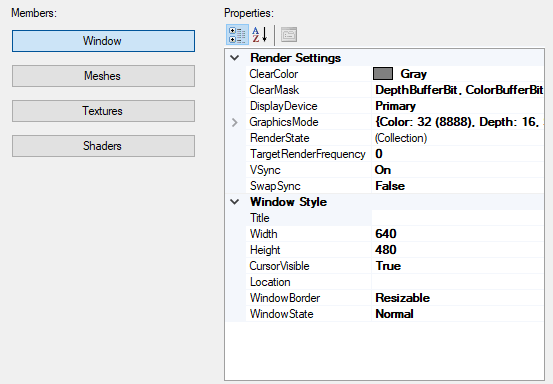Edit the DepthBufferBit, ColorBufferBit value
The width and height of the screenshot is (553, 384).
click(x=458, y=90)
